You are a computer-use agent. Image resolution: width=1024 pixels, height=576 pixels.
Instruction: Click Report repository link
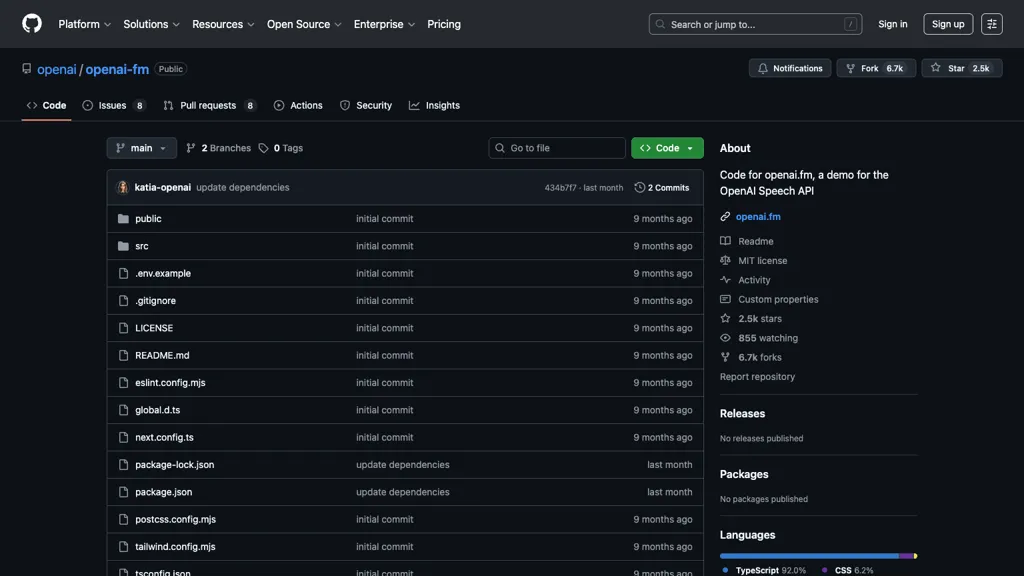757,377
